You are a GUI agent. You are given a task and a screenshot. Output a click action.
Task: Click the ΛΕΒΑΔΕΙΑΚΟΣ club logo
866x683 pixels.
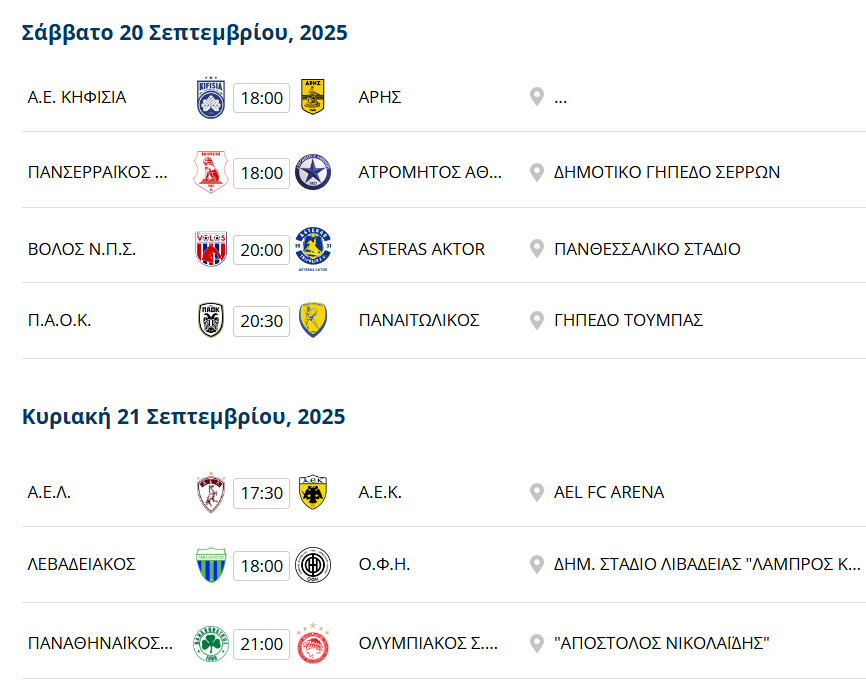coord(211,564)
